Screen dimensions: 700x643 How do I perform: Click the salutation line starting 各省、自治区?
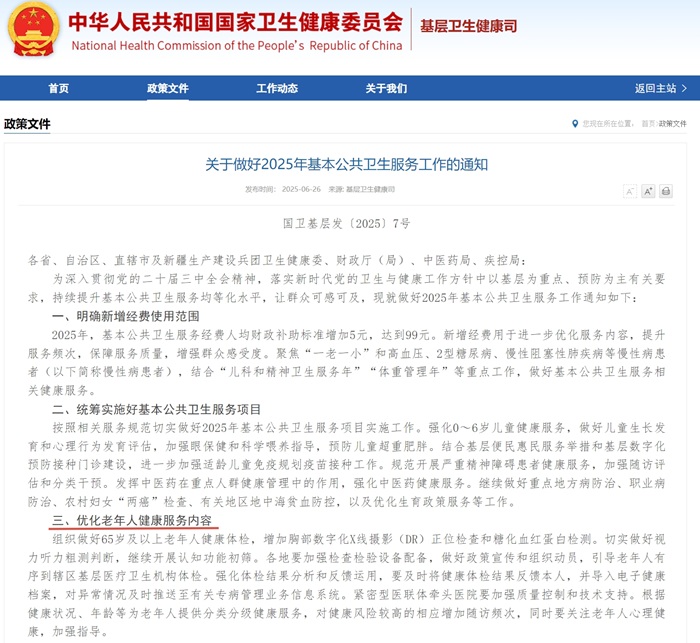coord(277,260)
